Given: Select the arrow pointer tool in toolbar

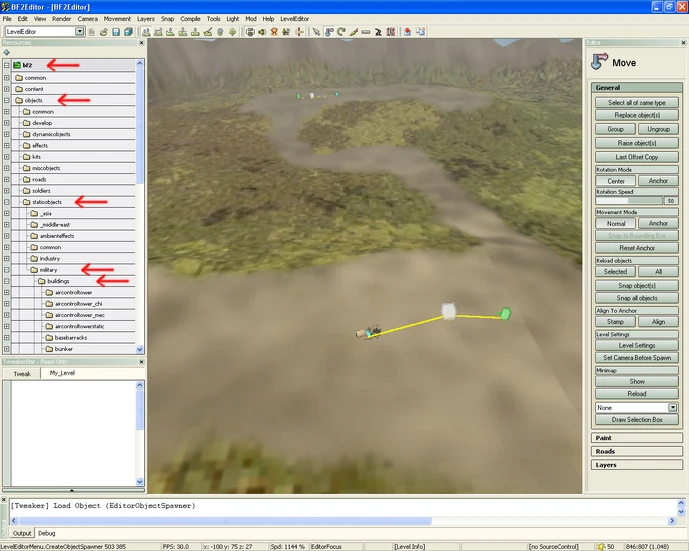Looking at the screenshot, I should point(316,31).
